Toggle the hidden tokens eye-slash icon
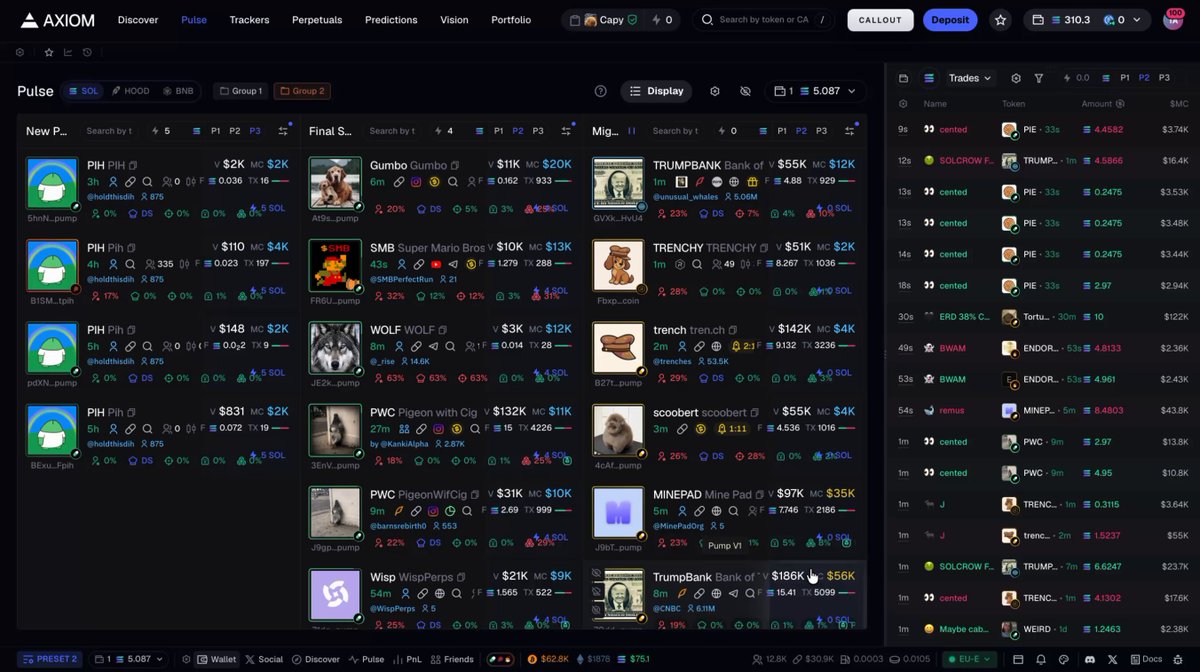This screenshot has width=1200, height=672. (745, 91)
